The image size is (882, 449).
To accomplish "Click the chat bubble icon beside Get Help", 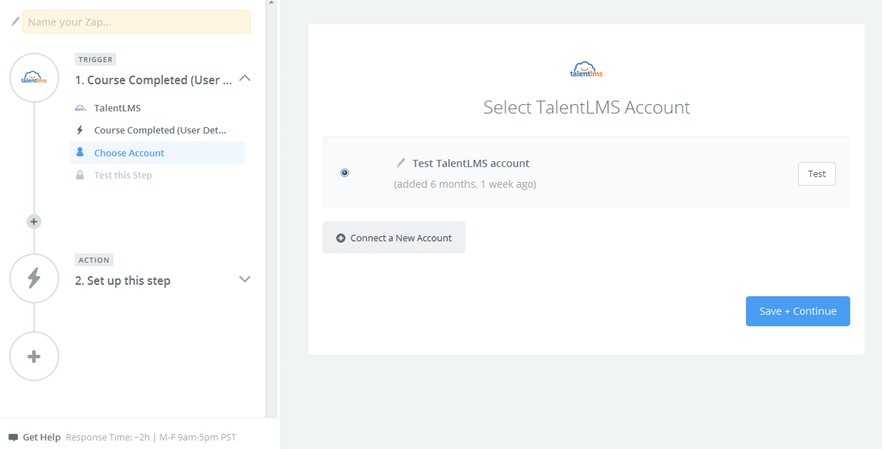I will (13, 438).
